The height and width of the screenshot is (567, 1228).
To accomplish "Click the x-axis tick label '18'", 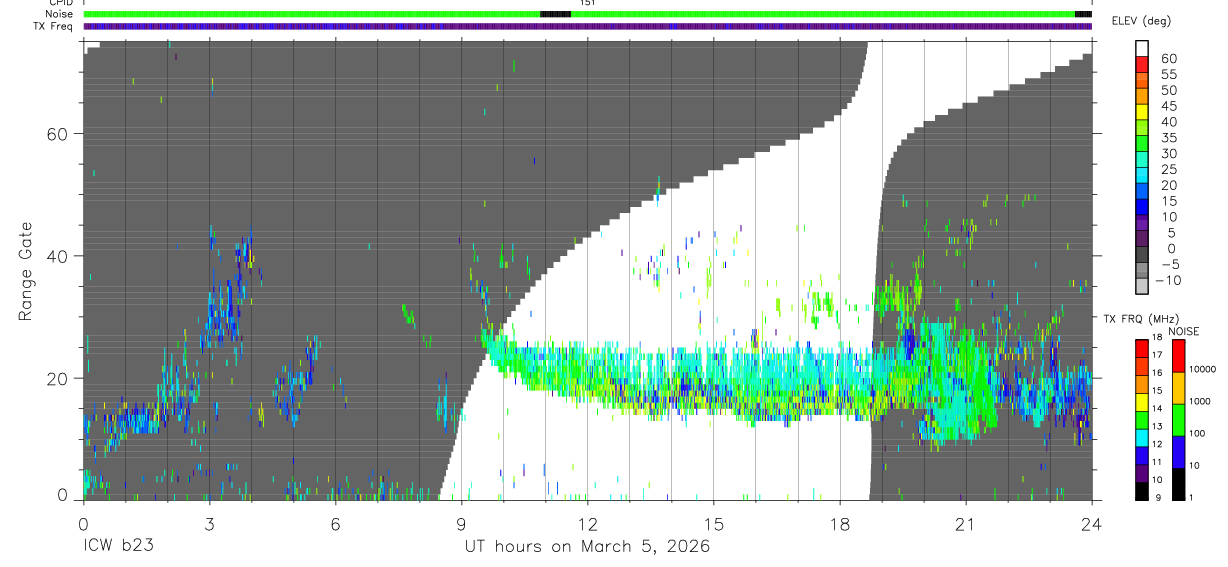I will click(839, 523).
